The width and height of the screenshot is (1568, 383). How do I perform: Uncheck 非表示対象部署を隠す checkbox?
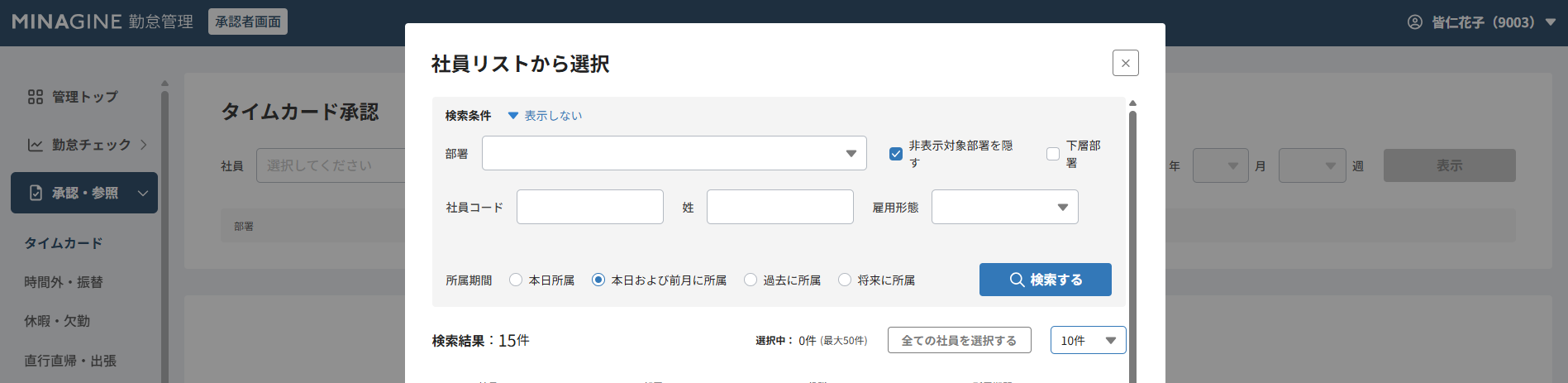895,154
